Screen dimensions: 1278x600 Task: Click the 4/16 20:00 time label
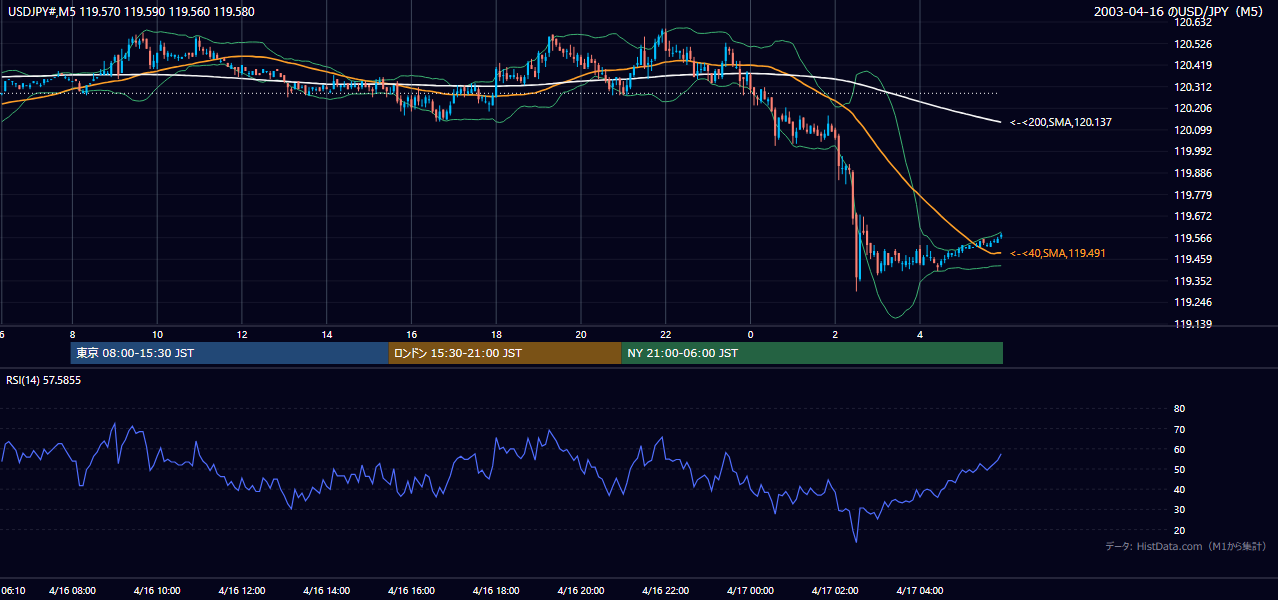pos(581,591)
